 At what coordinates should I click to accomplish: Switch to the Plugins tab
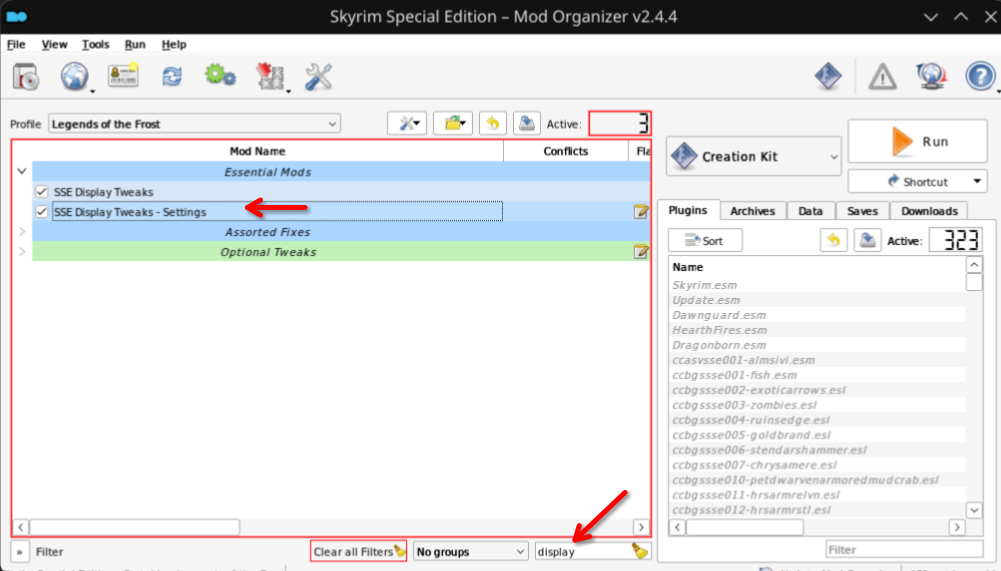(x=688, y=210)
